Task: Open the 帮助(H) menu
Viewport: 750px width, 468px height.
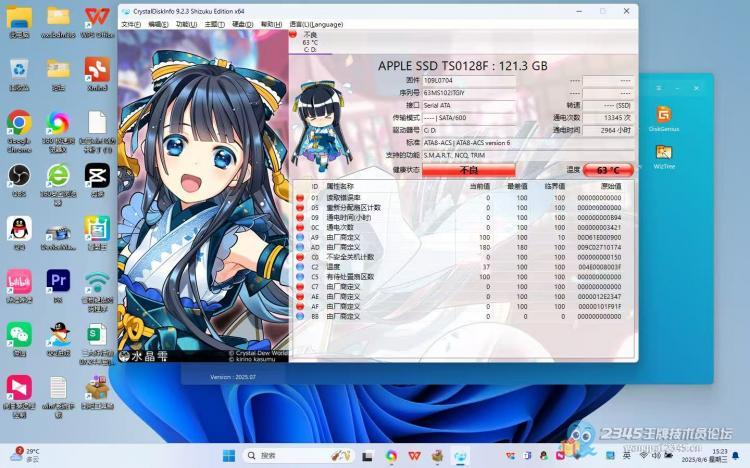Action: pos(271,24)
